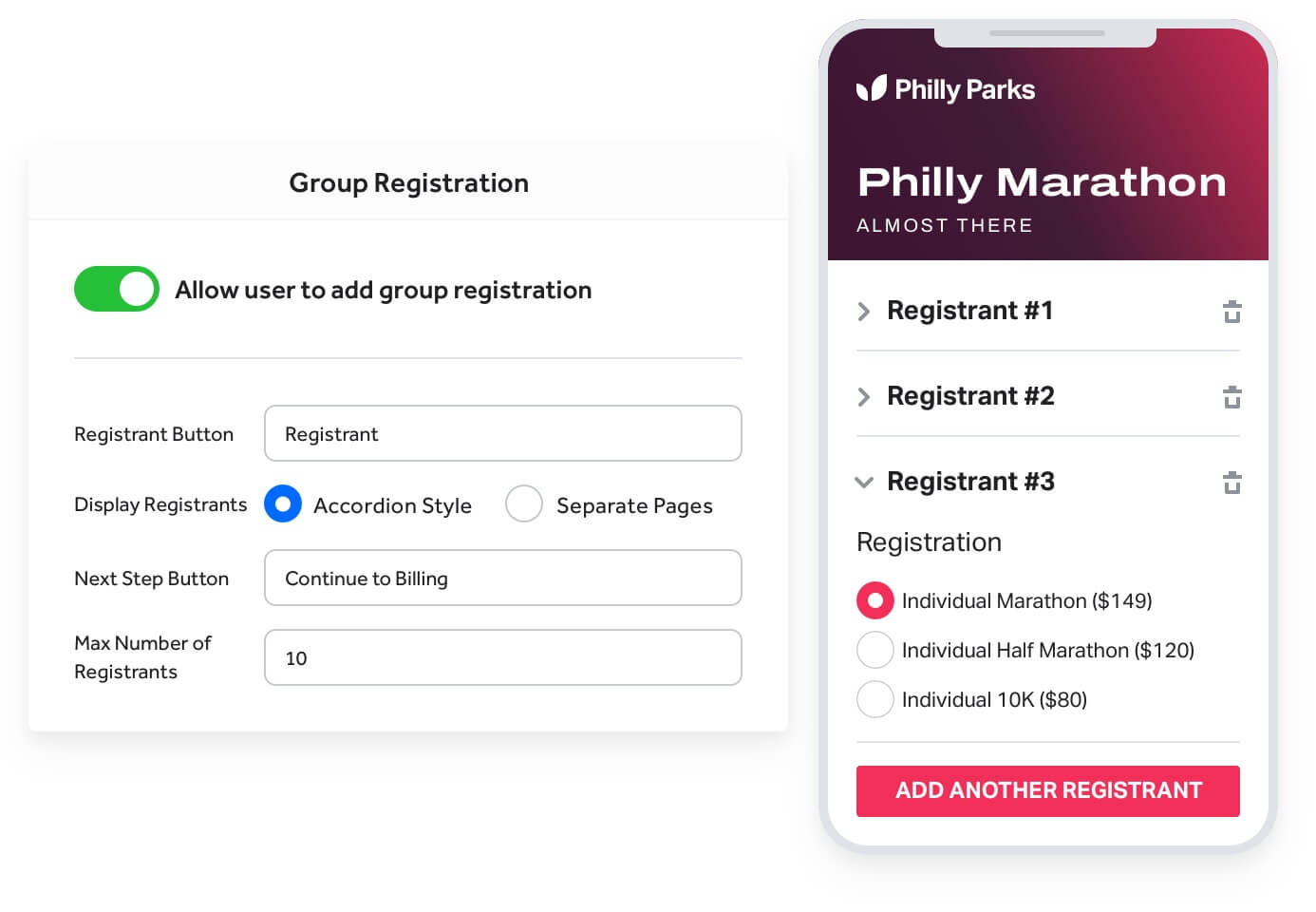Edit the Max Number of Registrants field
This screenshot has height=912, width=1316.
pyautogui.click(x=502, y=657)
